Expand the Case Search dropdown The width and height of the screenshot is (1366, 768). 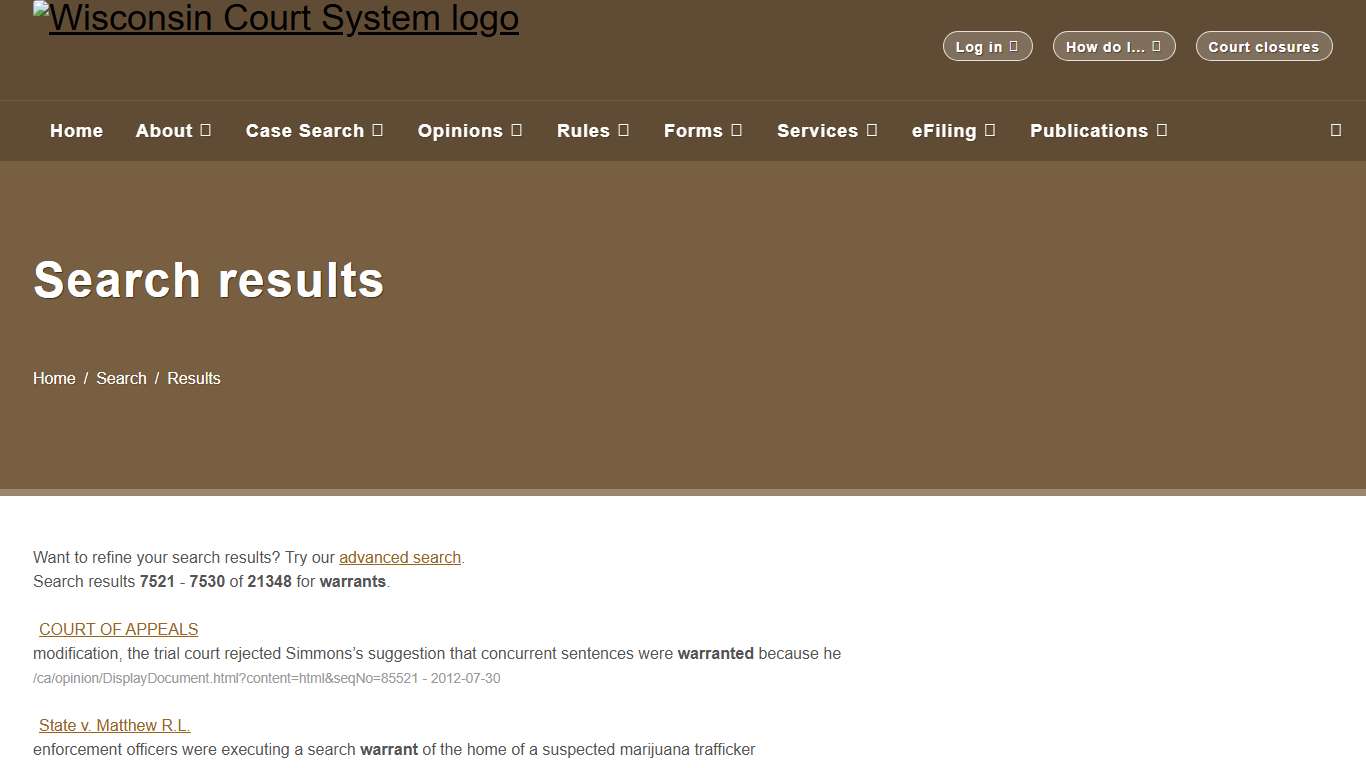click(x=314, y=131)
